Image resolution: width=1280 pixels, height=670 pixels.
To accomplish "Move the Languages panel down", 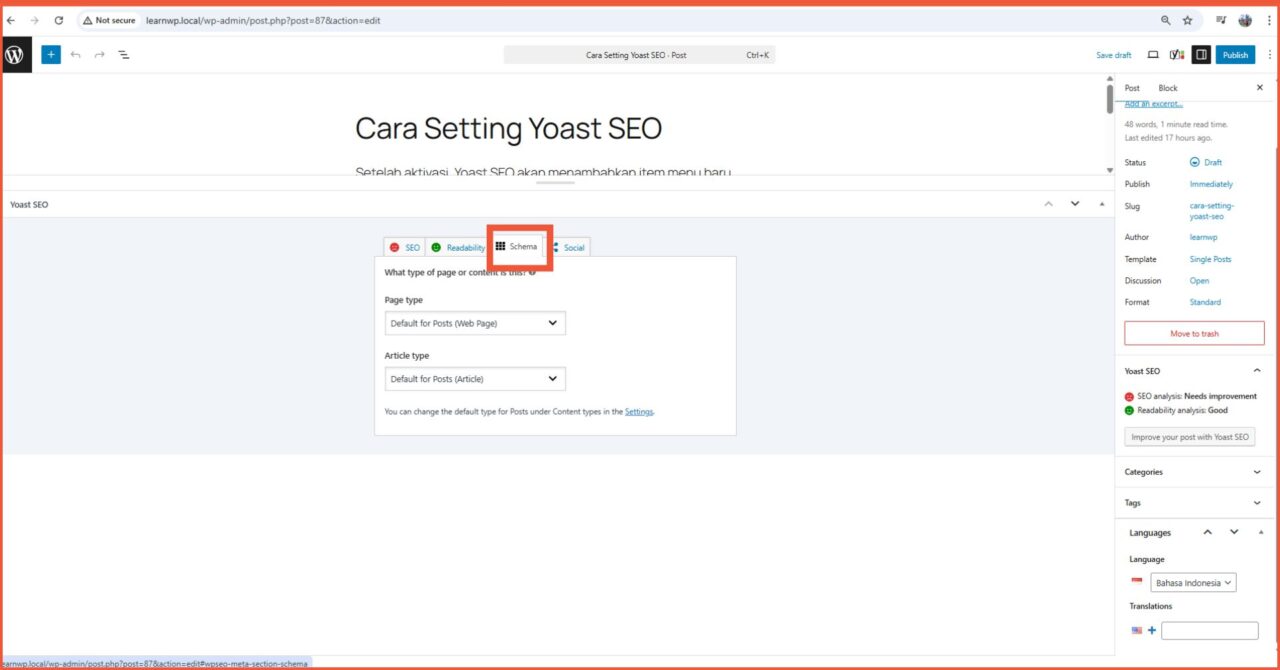I will pyautogui.click(x=1234, y=532).
